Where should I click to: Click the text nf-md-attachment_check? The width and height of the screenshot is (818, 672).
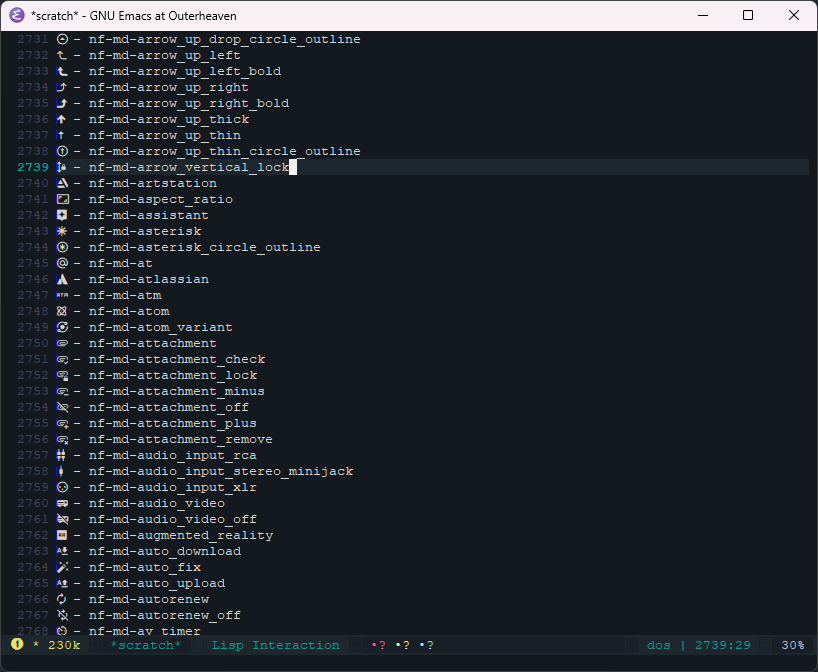point(177,359)
